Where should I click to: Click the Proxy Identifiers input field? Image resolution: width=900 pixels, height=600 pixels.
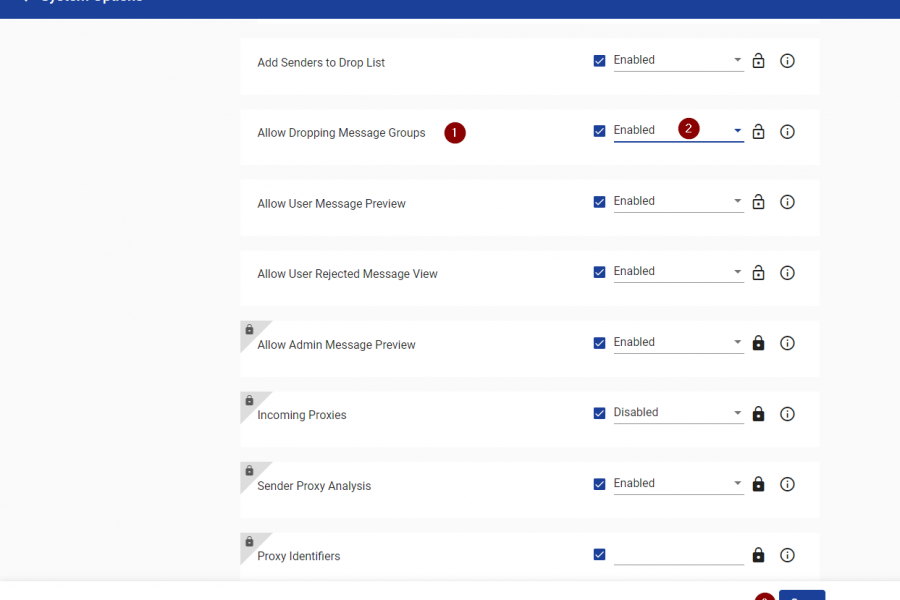tap(678, 555)
